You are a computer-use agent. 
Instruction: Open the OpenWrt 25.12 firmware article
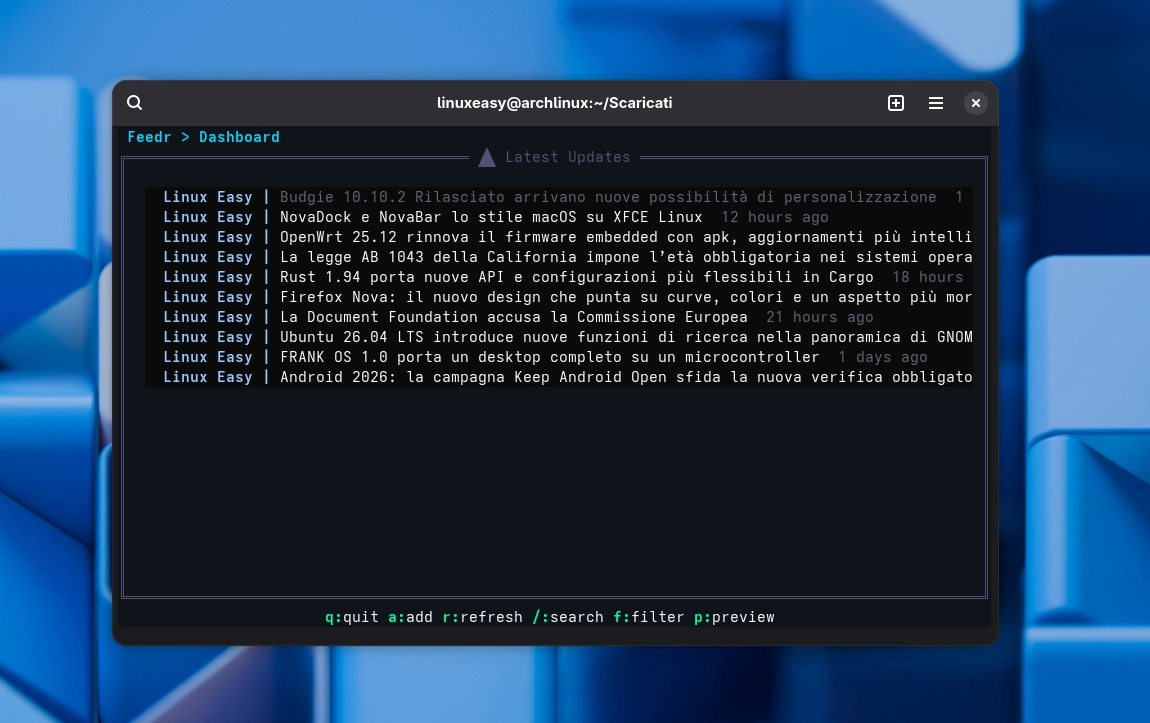pos(625,237)
